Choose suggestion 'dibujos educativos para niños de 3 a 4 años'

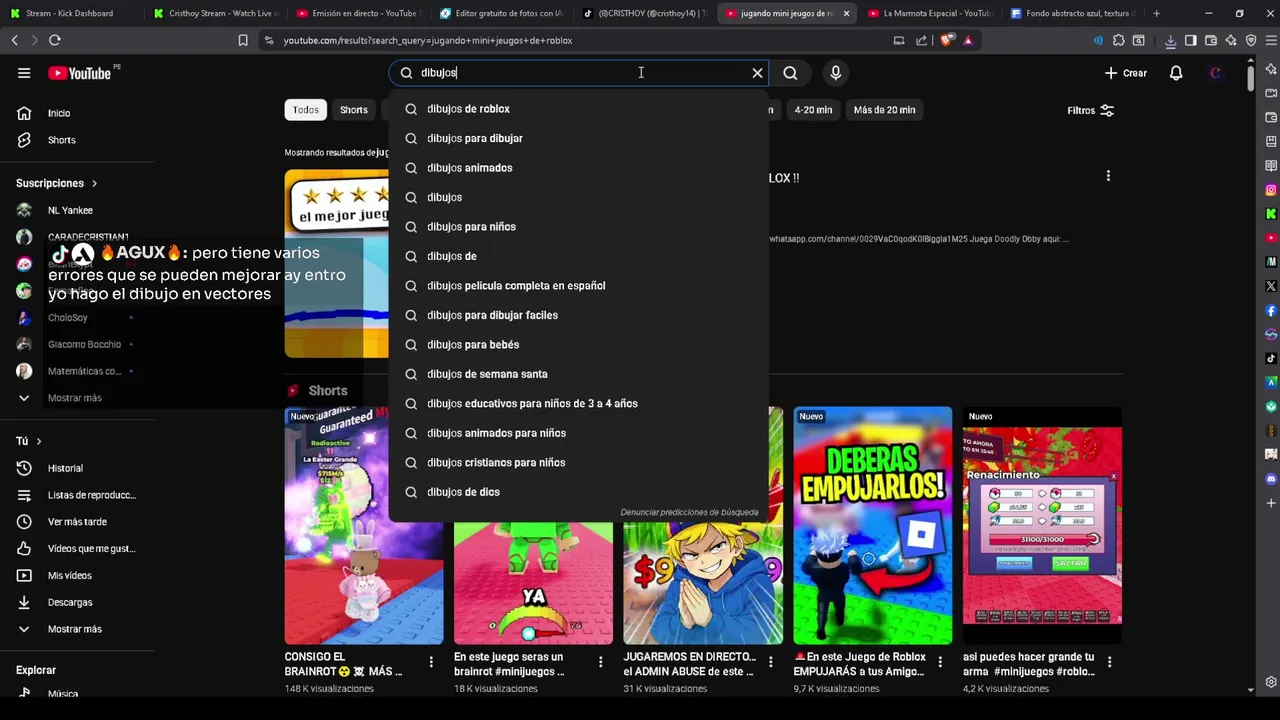[578, 404]
